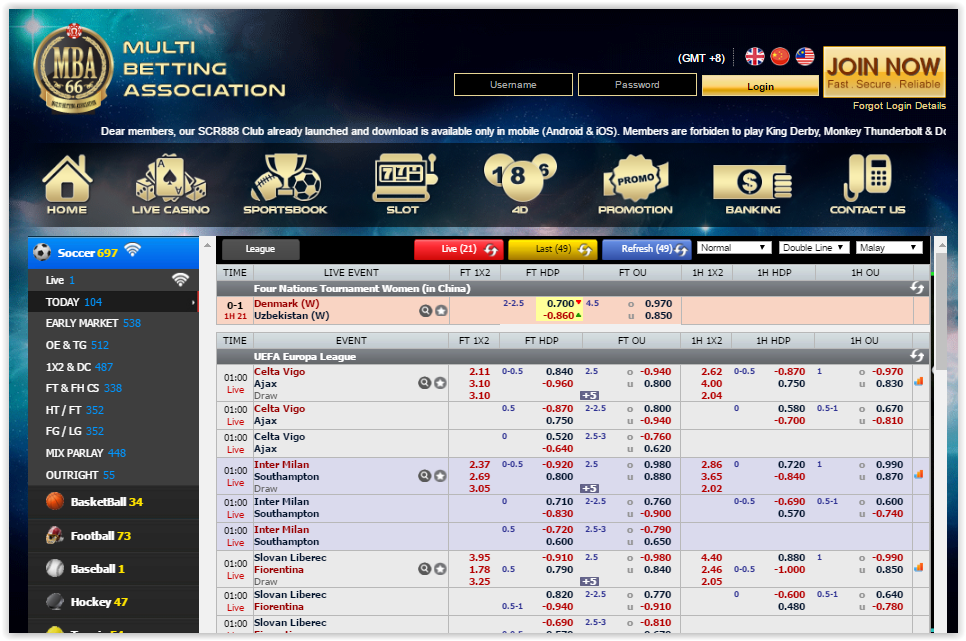966x641 pixels.
Task: Click the red Live (21) button
Action: pos(459,249)
